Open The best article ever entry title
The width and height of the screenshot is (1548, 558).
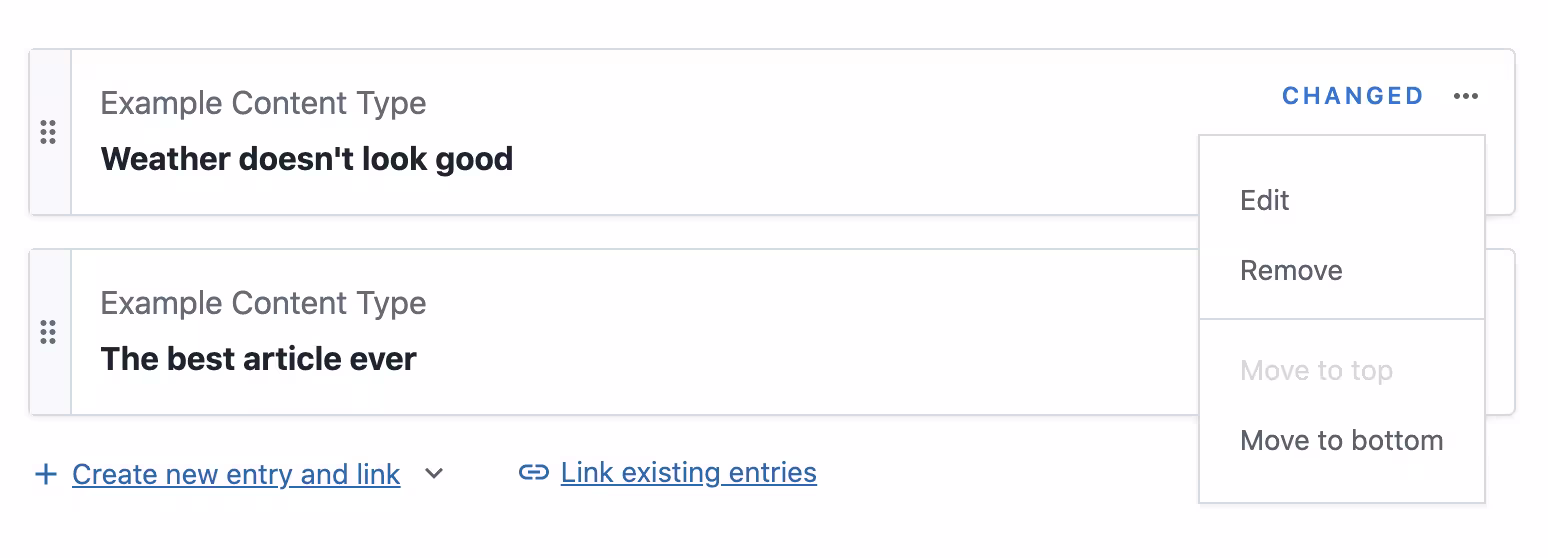tap(259, 359)
